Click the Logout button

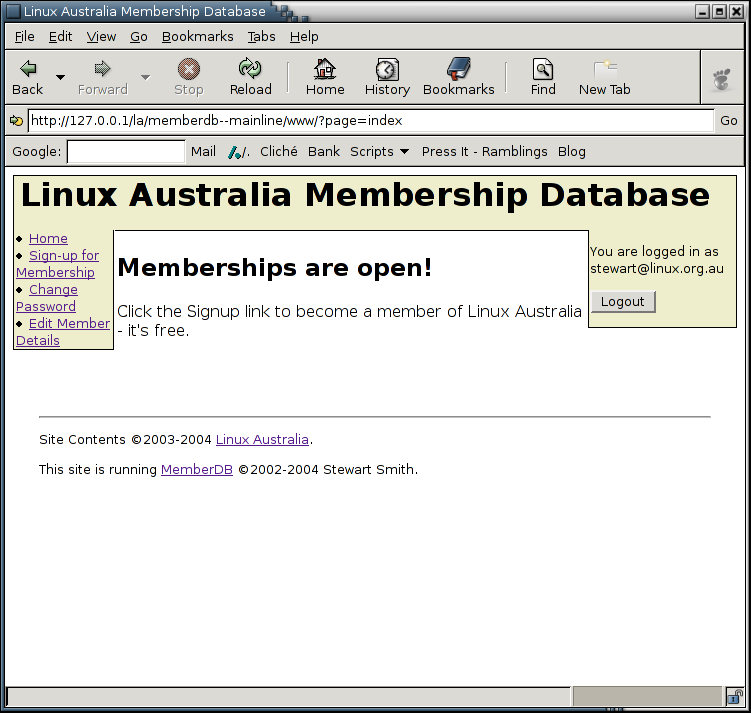[x=623, y=302]
